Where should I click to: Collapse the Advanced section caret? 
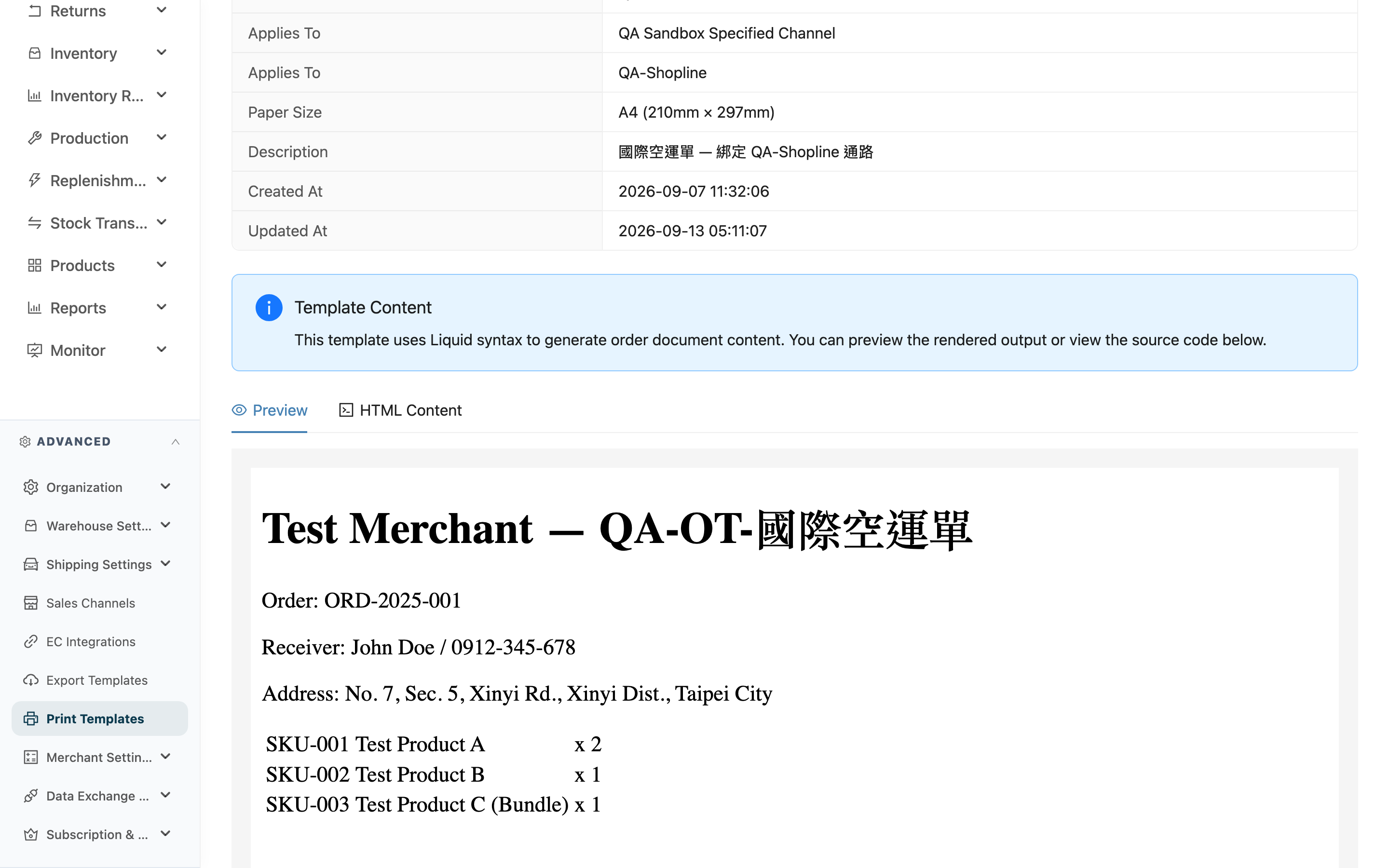pos(176,441)
